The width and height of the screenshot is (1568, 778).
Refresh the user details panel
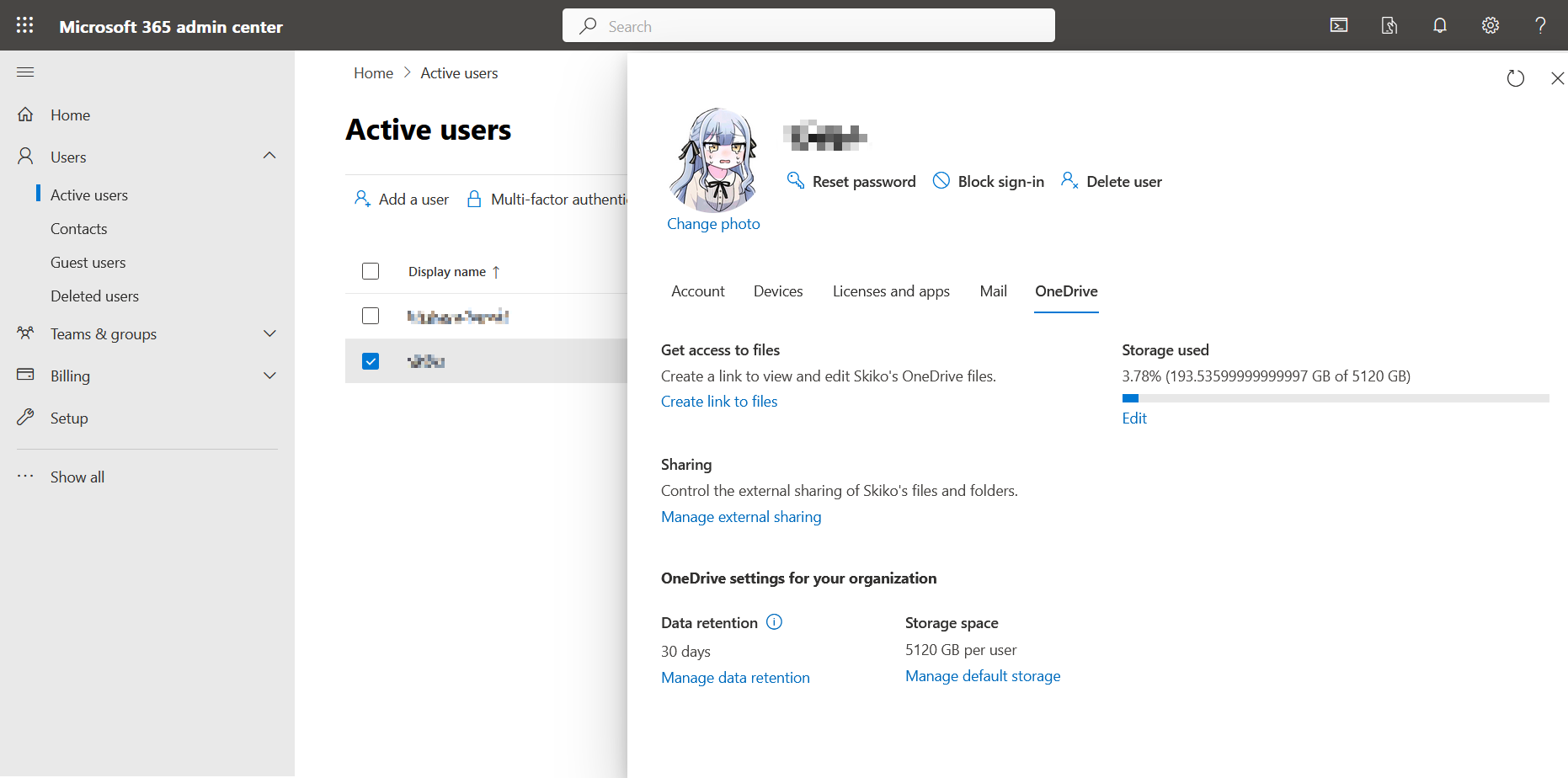point(1515,78)
